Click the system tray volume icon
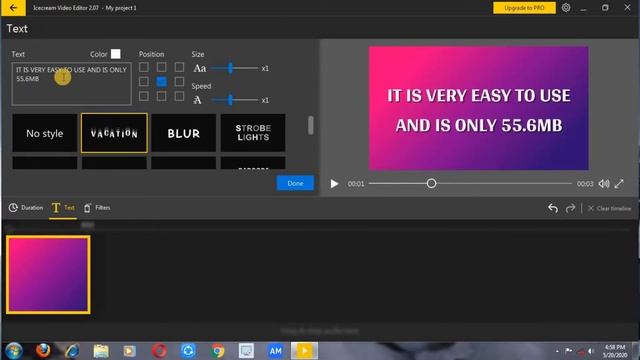Image resolution: width=640 pixels, height=360 pixels. (591, 351)
